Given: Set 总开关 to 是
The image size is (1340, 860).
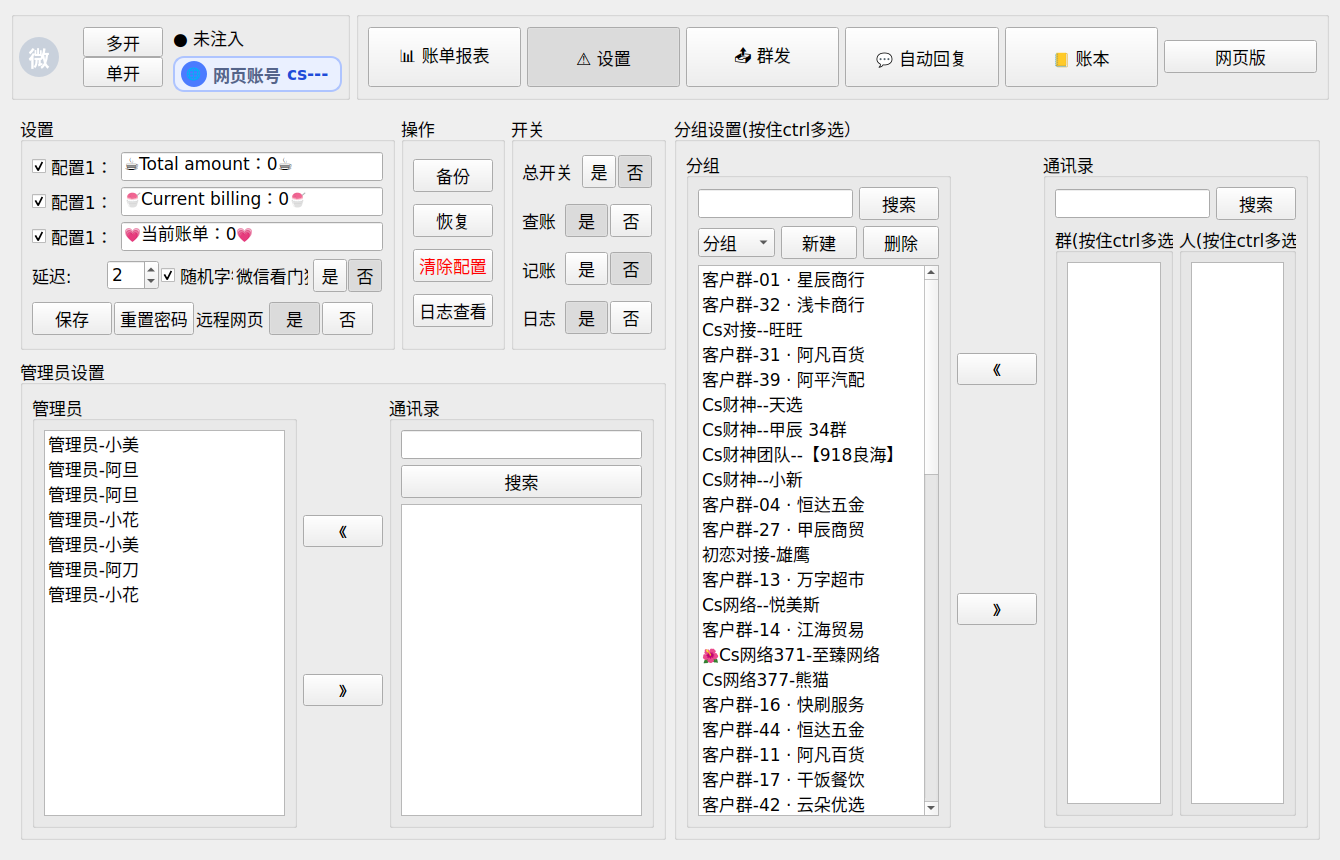Looking at the screenshot, I should (x=599, y=172).
